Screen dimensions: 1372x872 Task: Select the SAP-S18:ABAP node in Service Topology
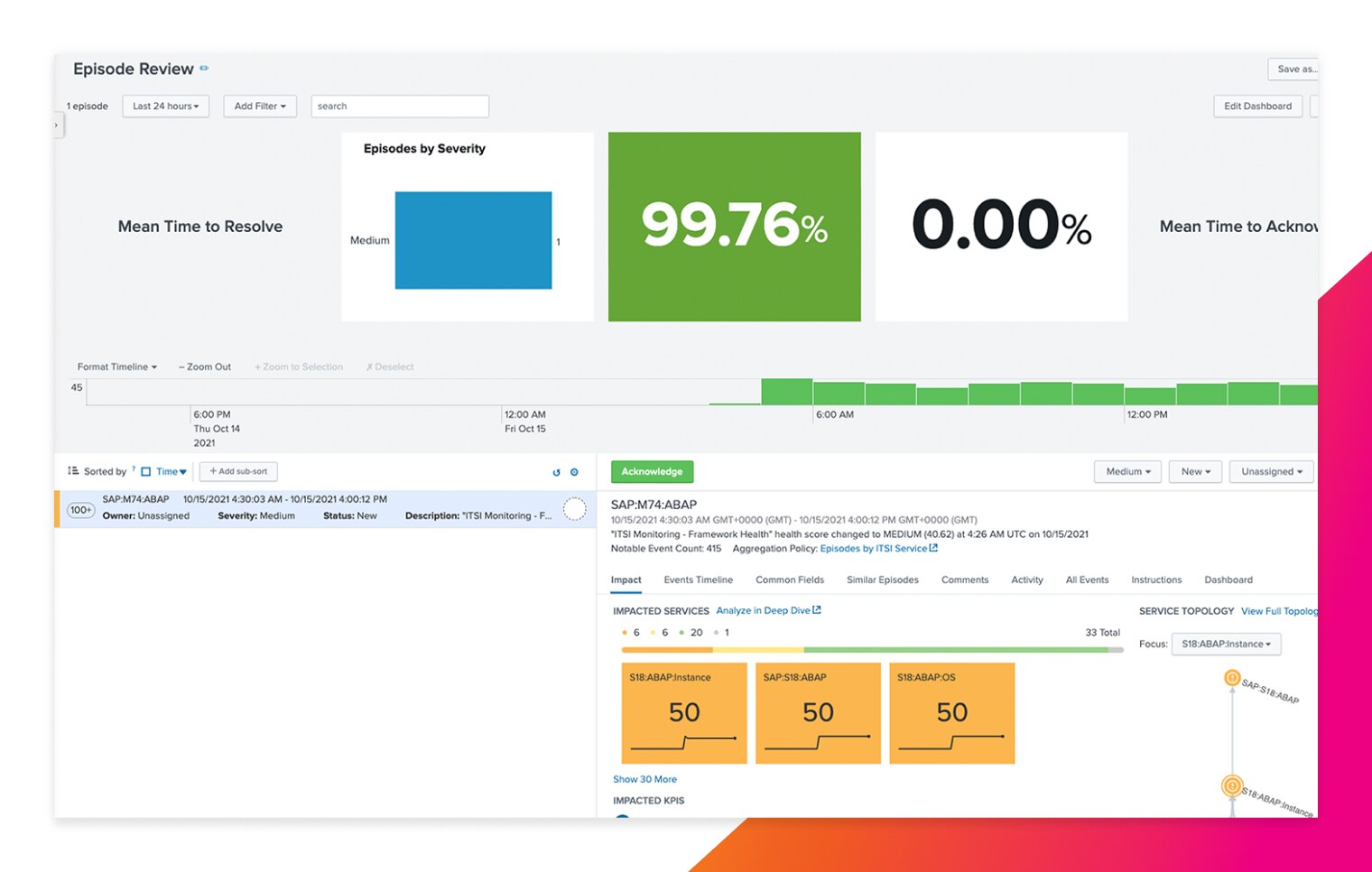point(1233,676)
